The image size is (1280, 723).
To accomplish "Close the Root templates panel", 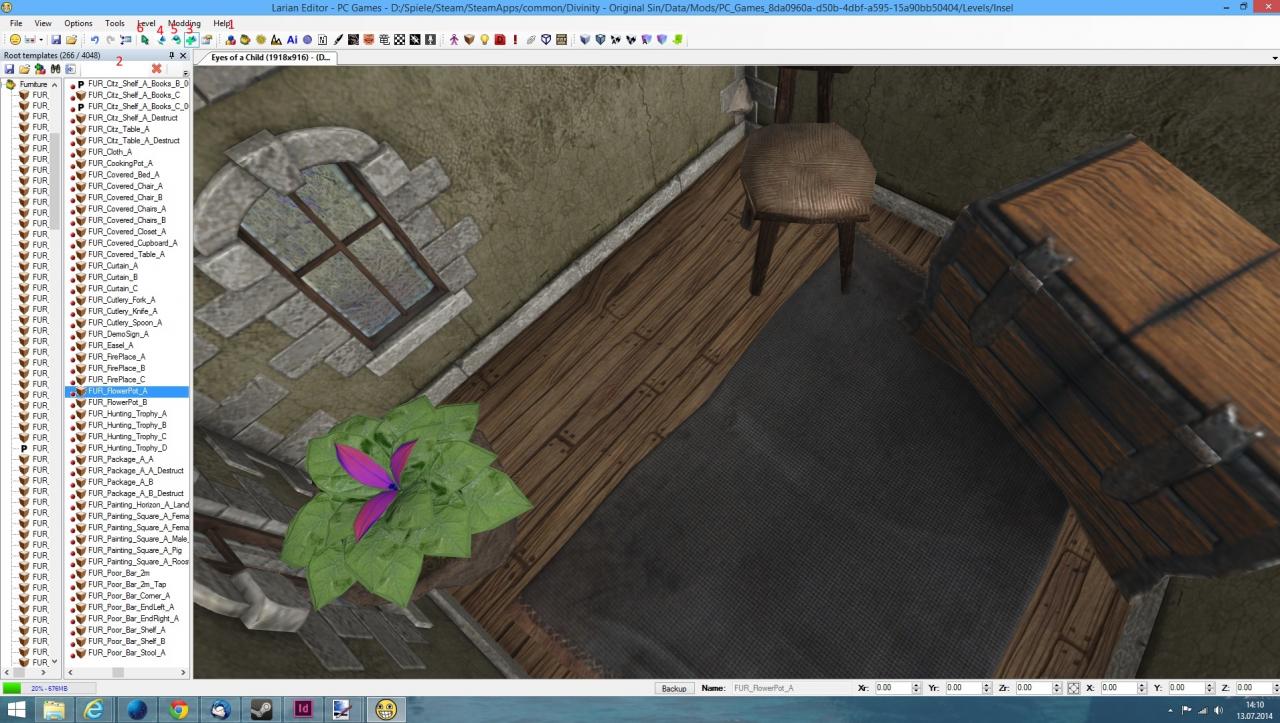I will 183,56.
